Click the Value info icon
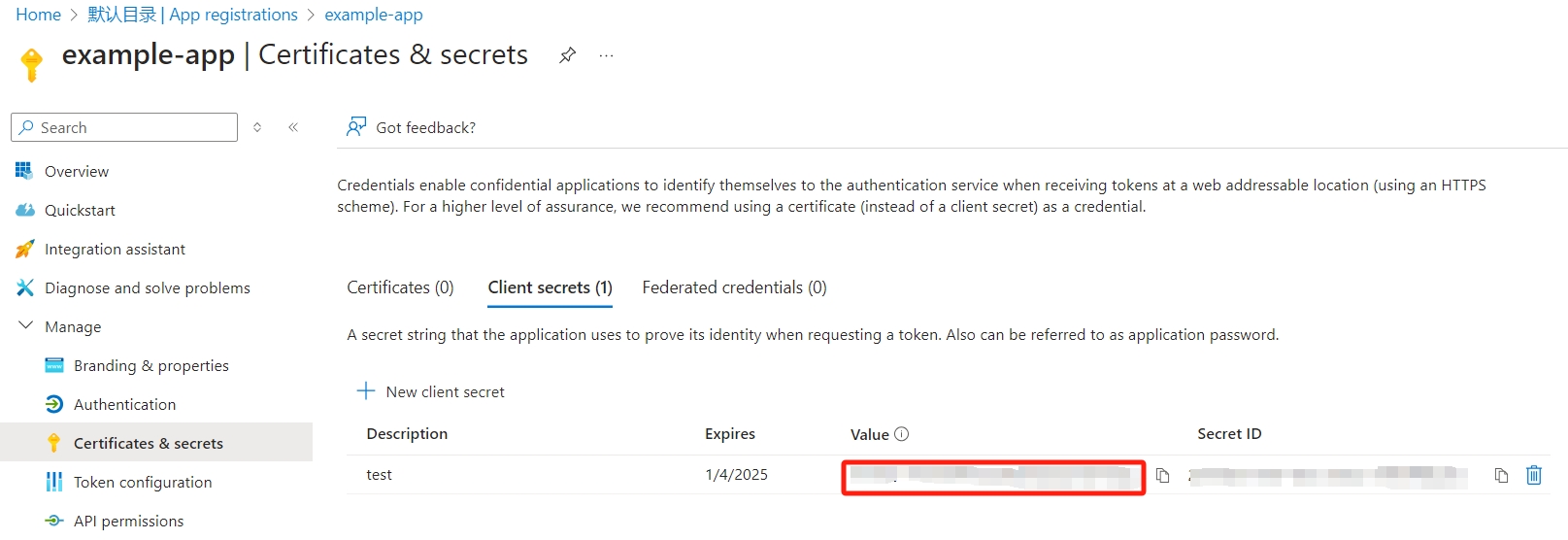The image size is (1568, 540). (x=902, y=434)
